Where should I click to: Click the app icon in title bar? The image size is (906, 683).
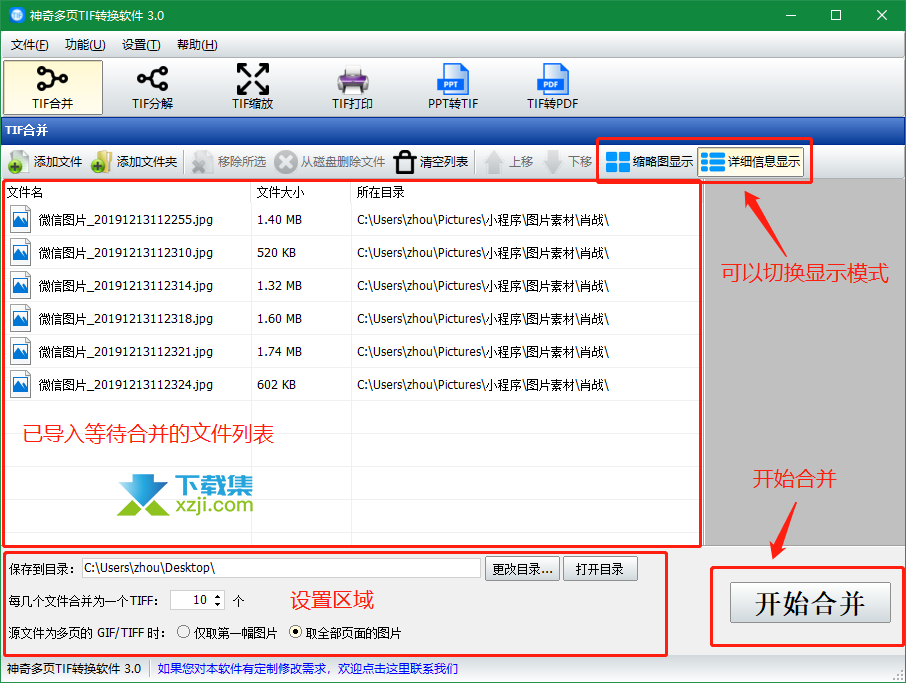pos(16,15)
